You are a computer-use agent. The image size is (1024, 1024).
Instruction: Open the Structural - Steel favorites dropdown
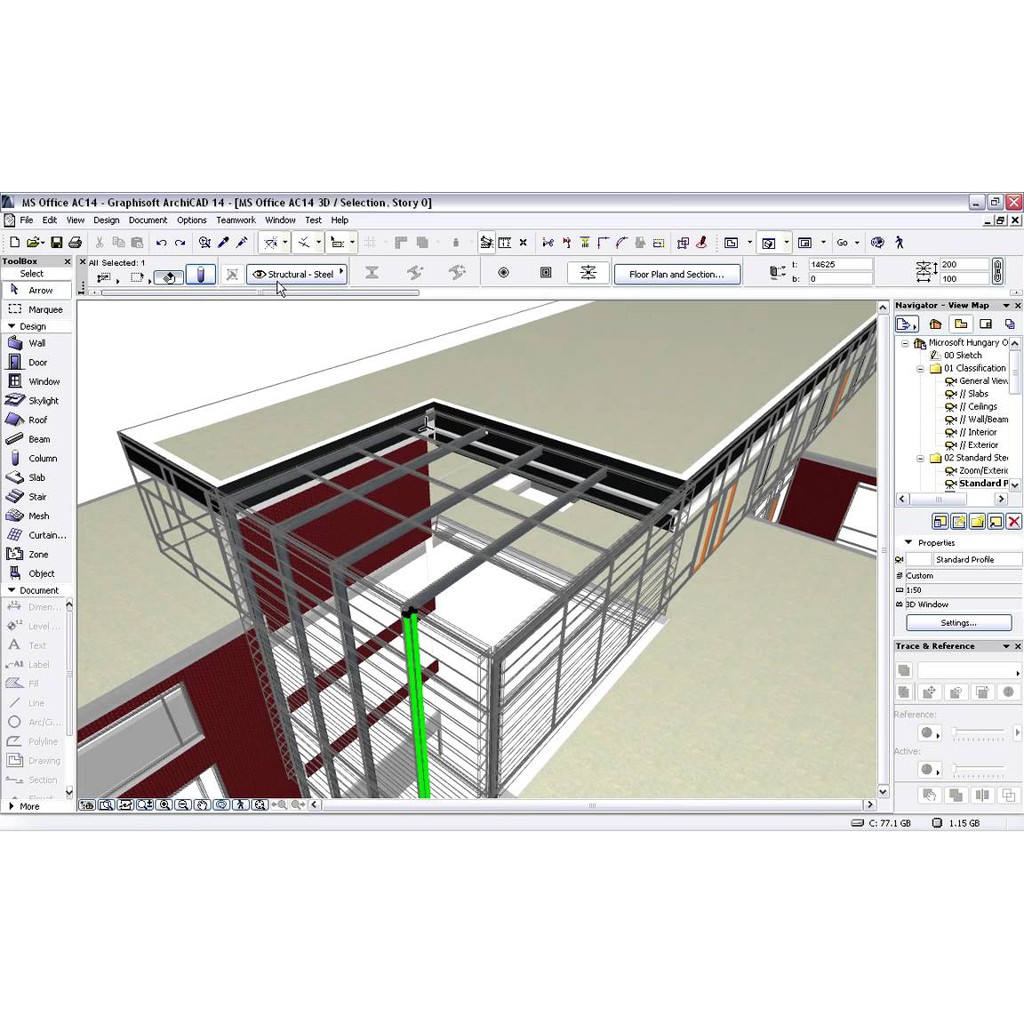tap(341, 273)
